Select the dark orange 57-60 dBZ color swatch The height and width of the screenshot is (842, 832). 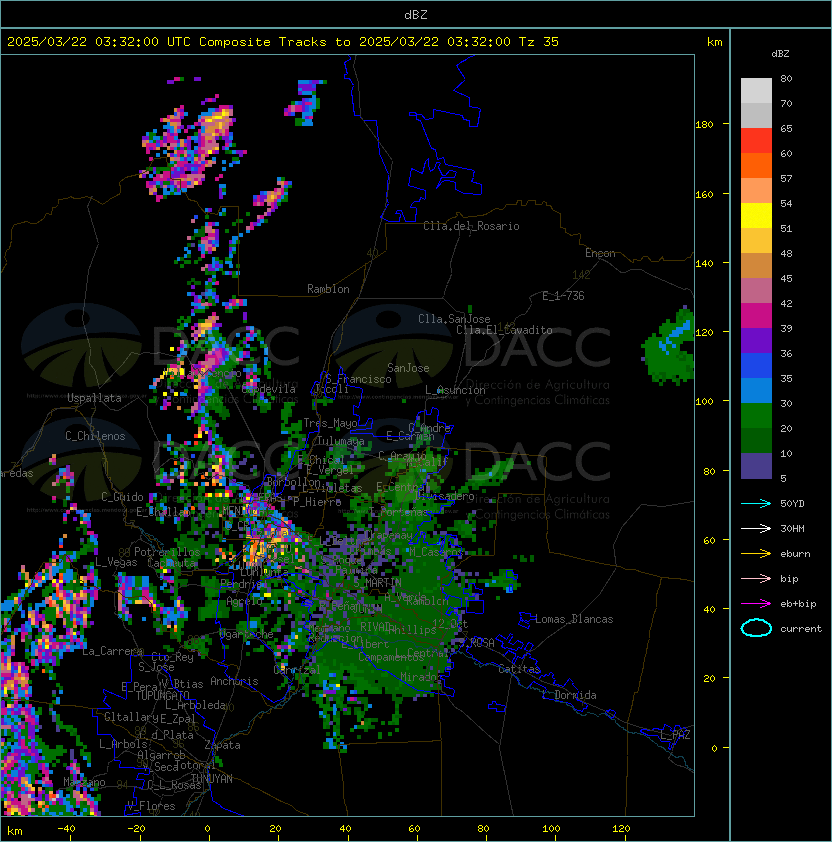click(x=756, y=166)
